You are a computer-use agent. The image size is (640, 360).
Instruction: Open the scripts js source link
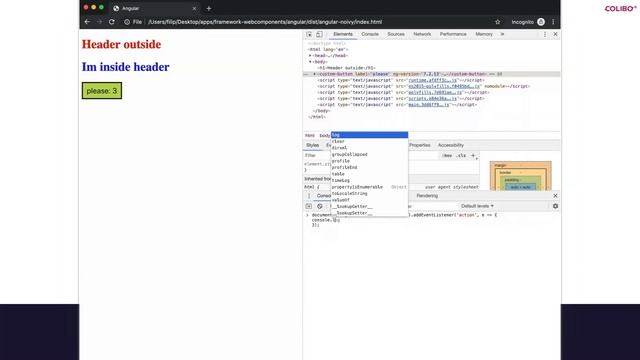[x=433, y=98]
